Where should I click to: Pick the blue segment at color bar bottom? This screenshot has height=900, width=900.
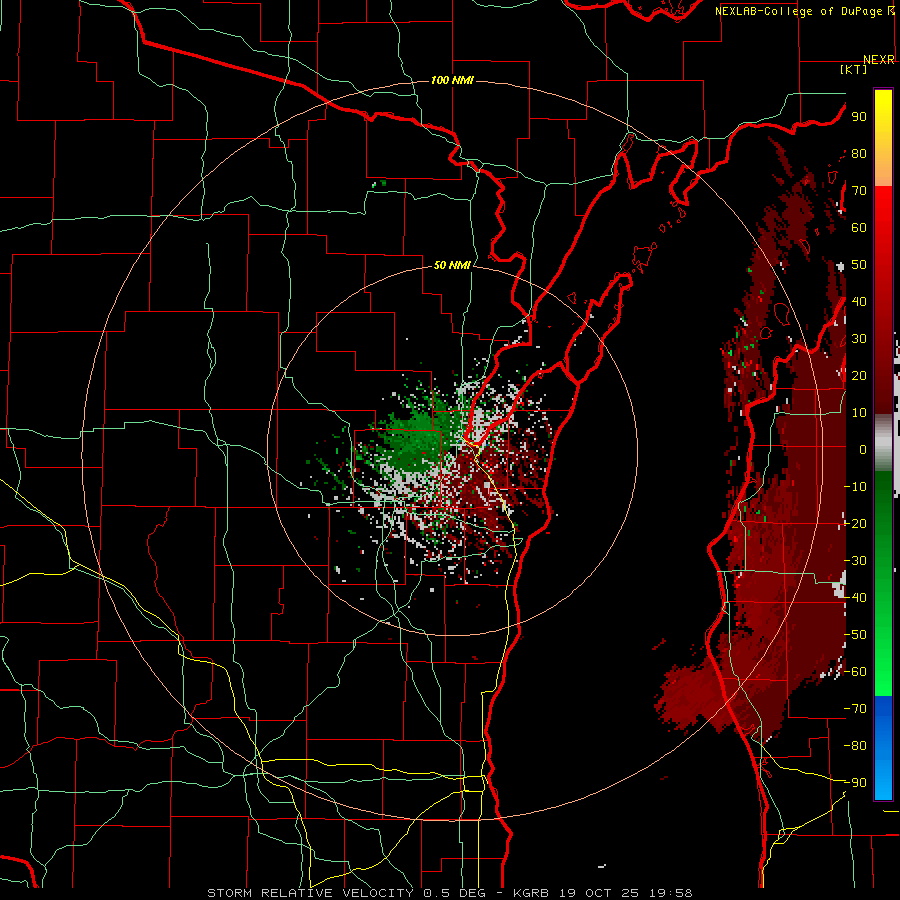pyautogui.click(x=883, y=747)
